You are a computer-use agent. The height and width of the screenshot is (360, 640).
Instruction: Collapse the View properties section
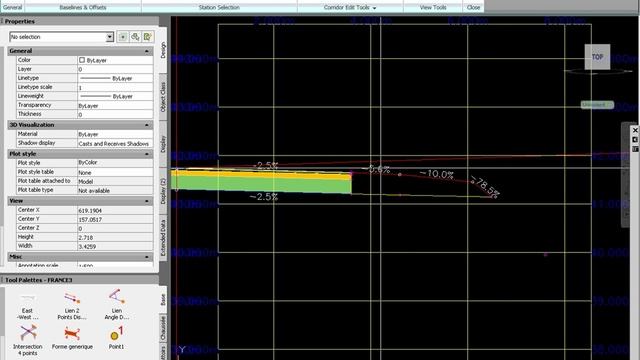[x=147, y=201]
